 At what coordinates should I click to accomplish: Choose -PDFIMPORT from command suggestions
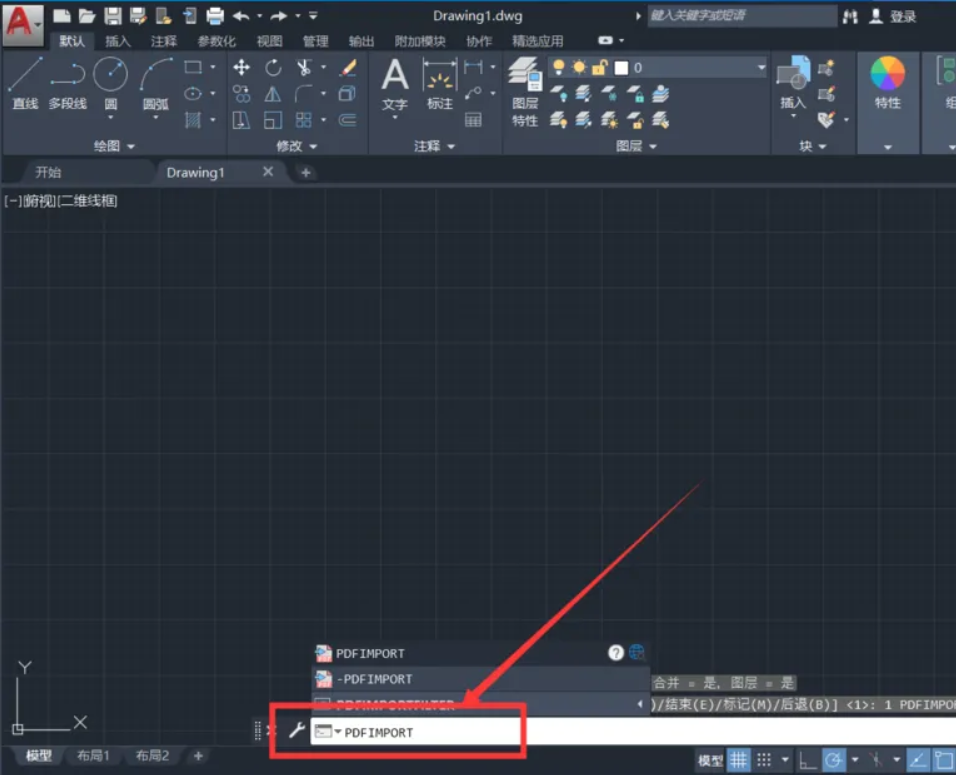[x=374, y=679]
